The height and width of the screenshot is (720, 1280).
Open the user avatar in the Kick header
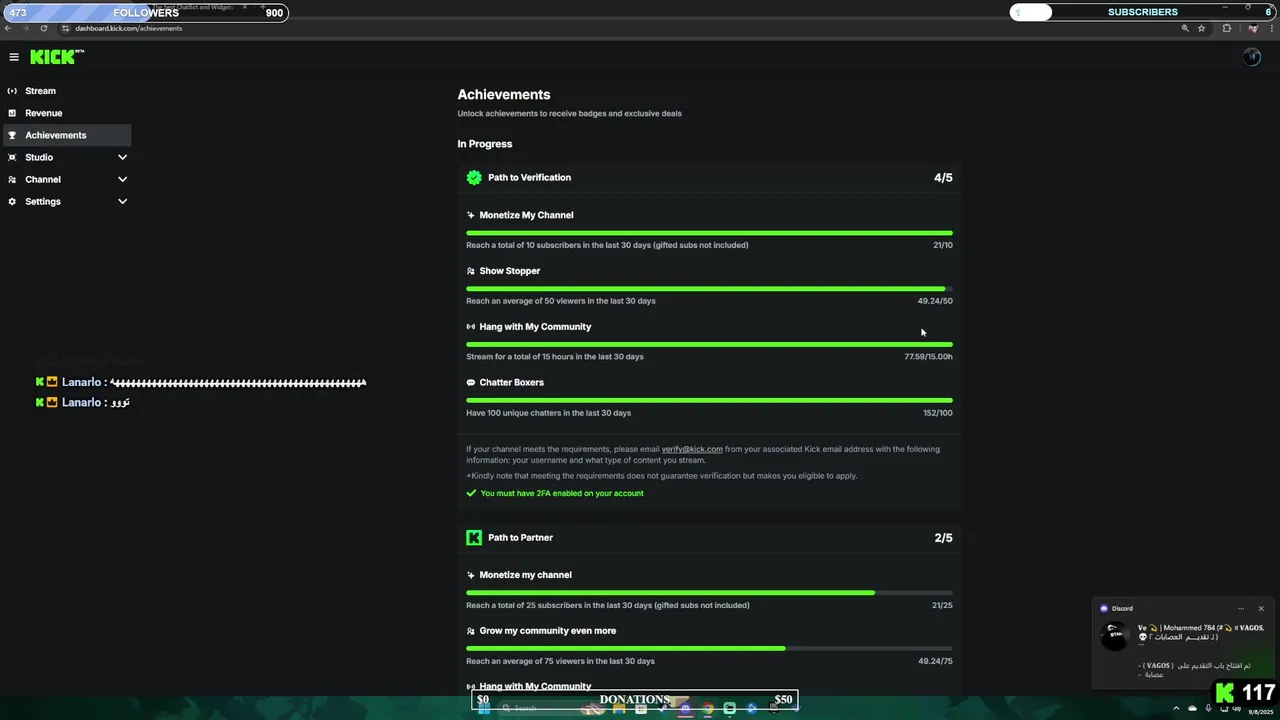point(1252,57)
